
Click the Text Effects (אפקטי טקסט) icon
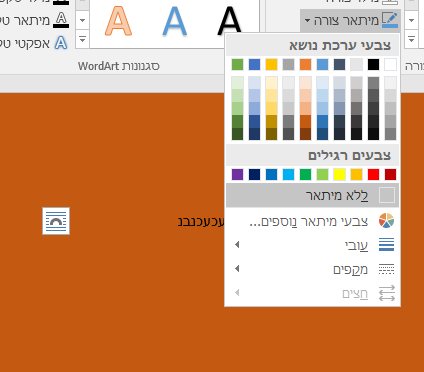tap(61, 43)
